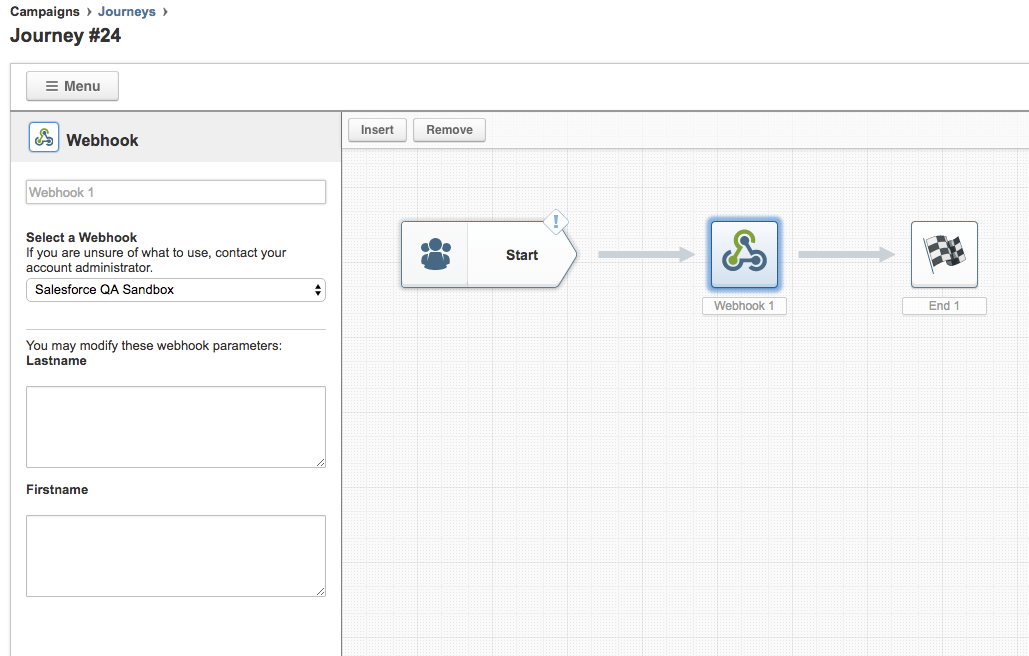
Task: Click the Insert button above the canvas
Action: tap(377, 129)
